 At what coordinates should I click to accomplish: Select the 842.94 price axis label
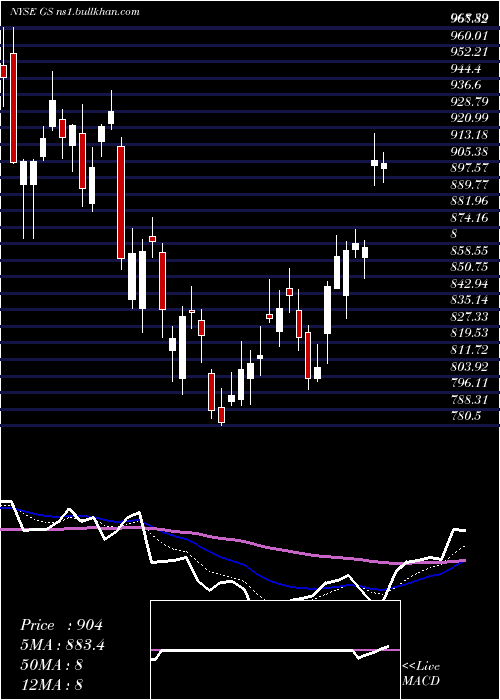(469, 284)
